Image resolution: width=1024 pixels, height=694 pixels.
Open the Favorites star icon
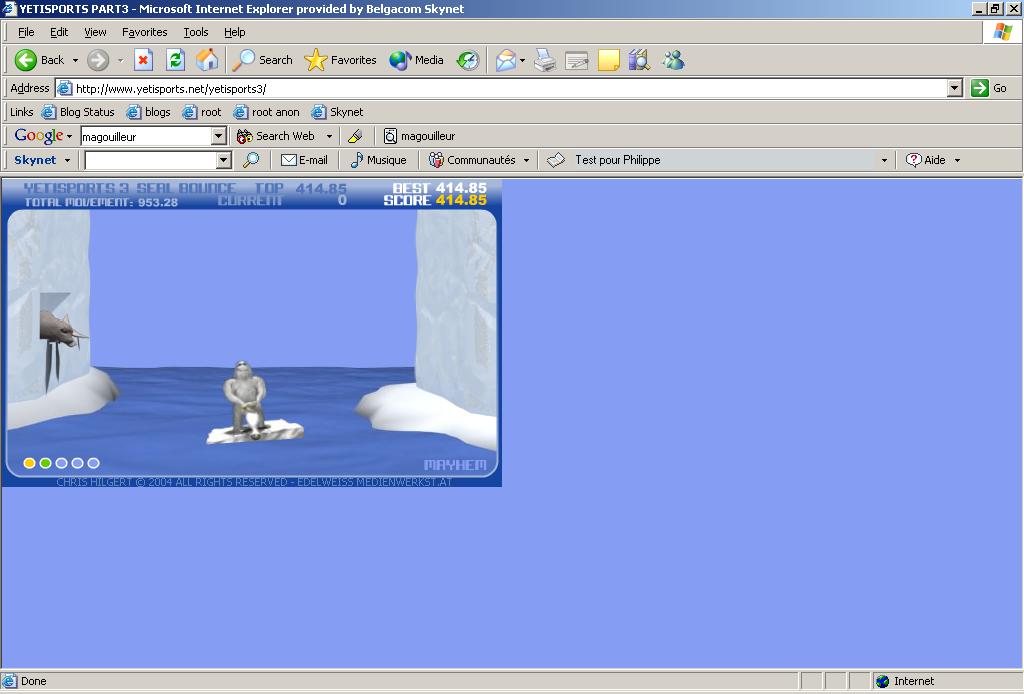click(315, 60)
